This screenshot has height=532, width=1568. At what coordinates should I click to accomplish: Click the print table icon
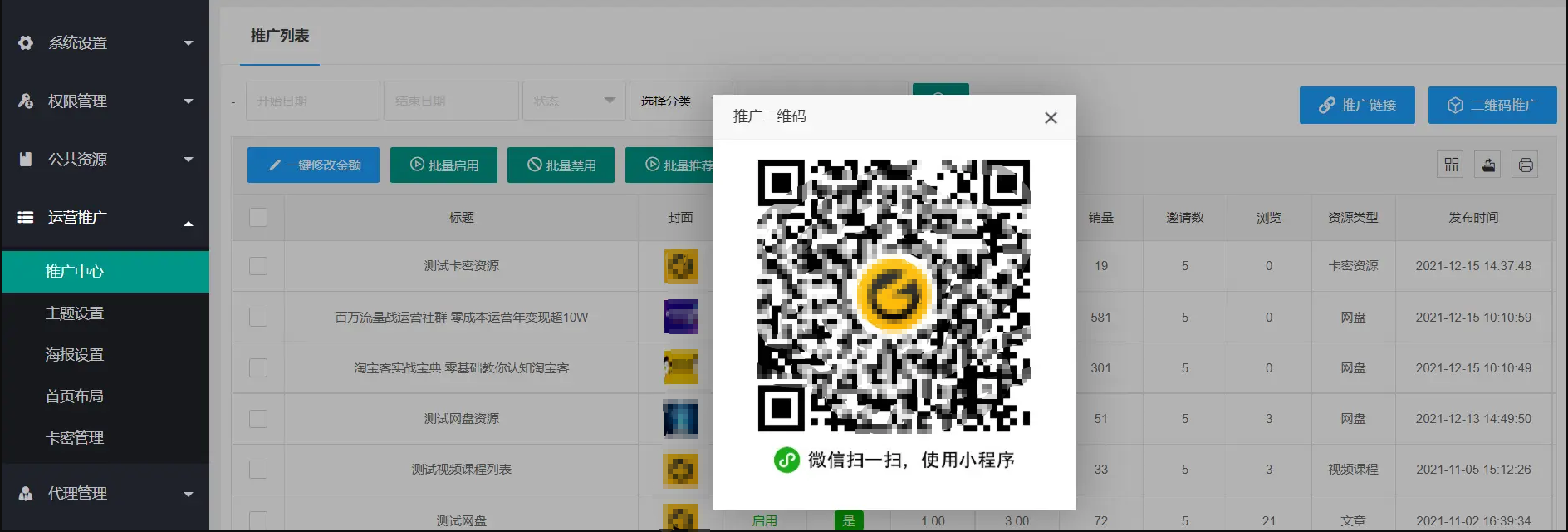(x=1526, y=165)
